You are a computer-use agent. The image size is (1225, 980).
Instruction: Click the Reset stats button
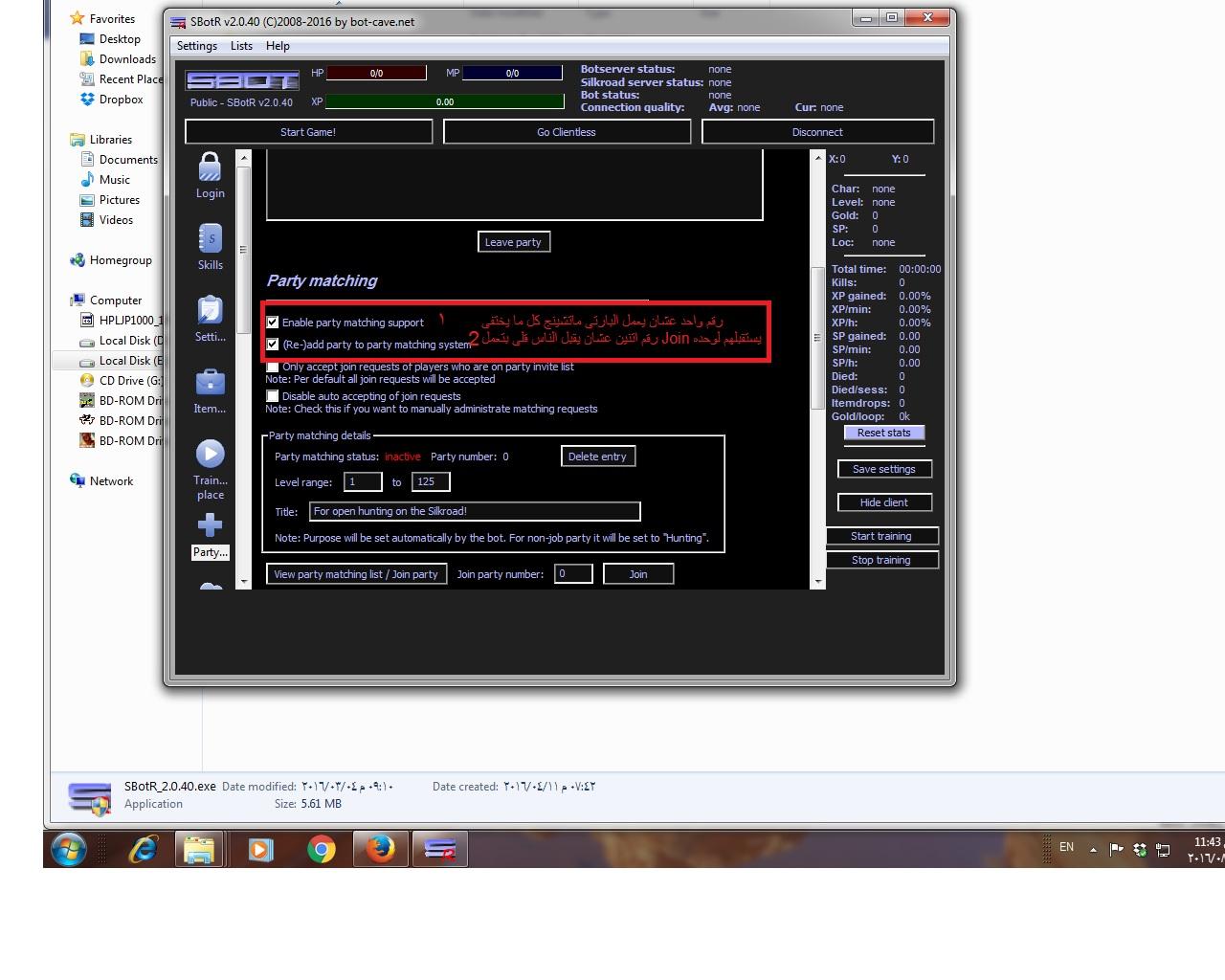click(x=884, y=433)
